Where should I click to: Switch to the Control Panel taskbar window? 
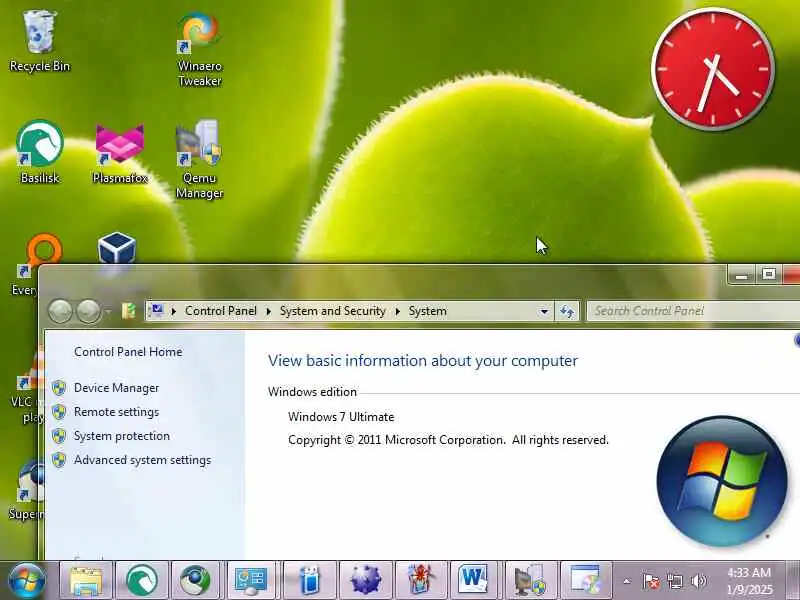pos(251,581)
